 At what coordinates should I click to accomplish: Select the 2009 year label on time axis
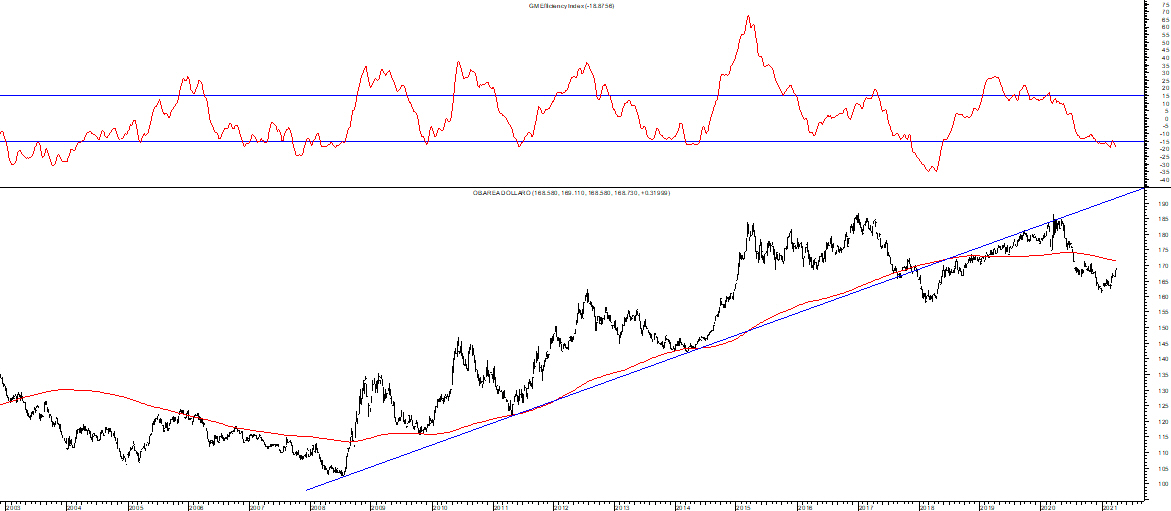click(379, 507)
